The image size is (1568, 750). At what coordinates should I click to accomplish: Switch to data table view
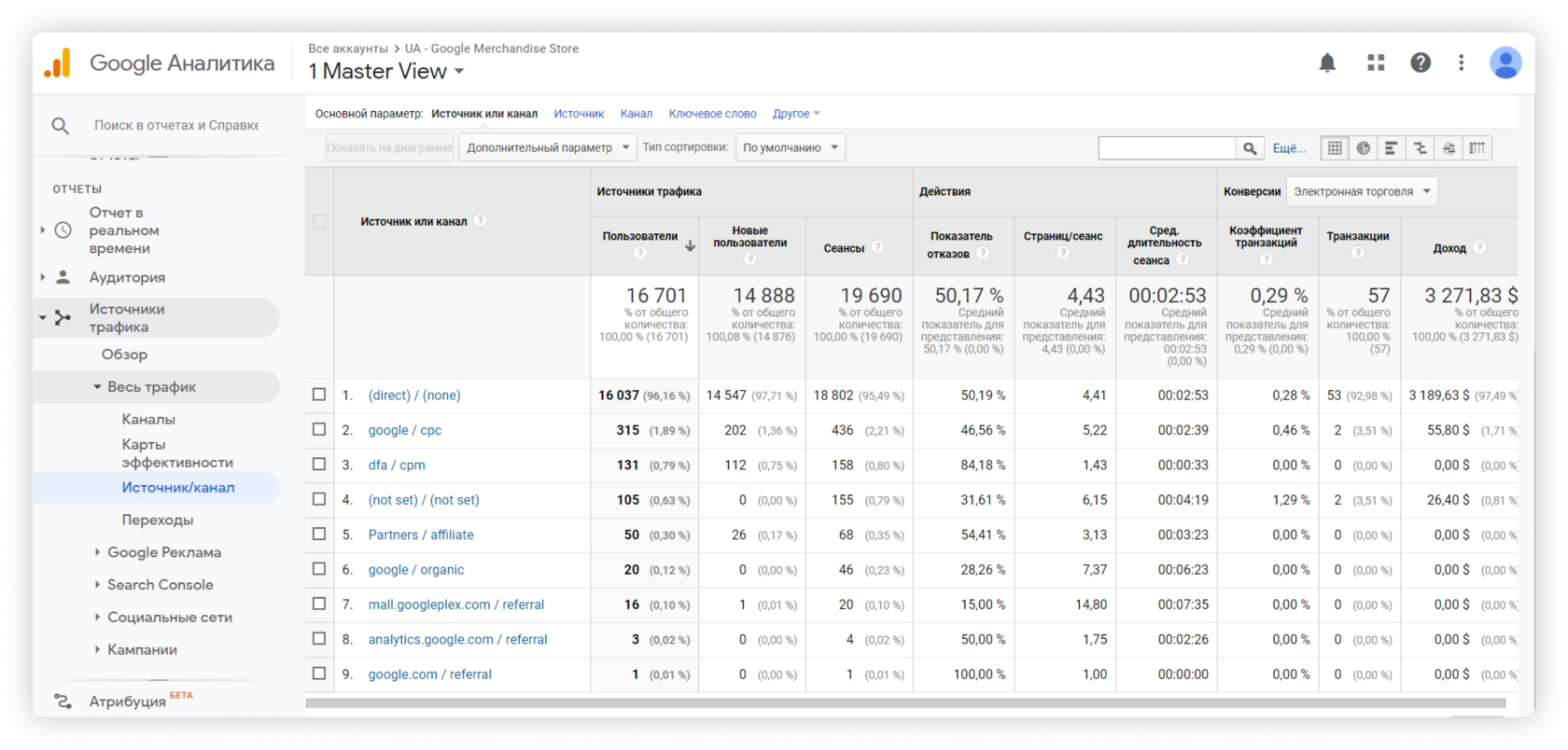(1335, 148)
